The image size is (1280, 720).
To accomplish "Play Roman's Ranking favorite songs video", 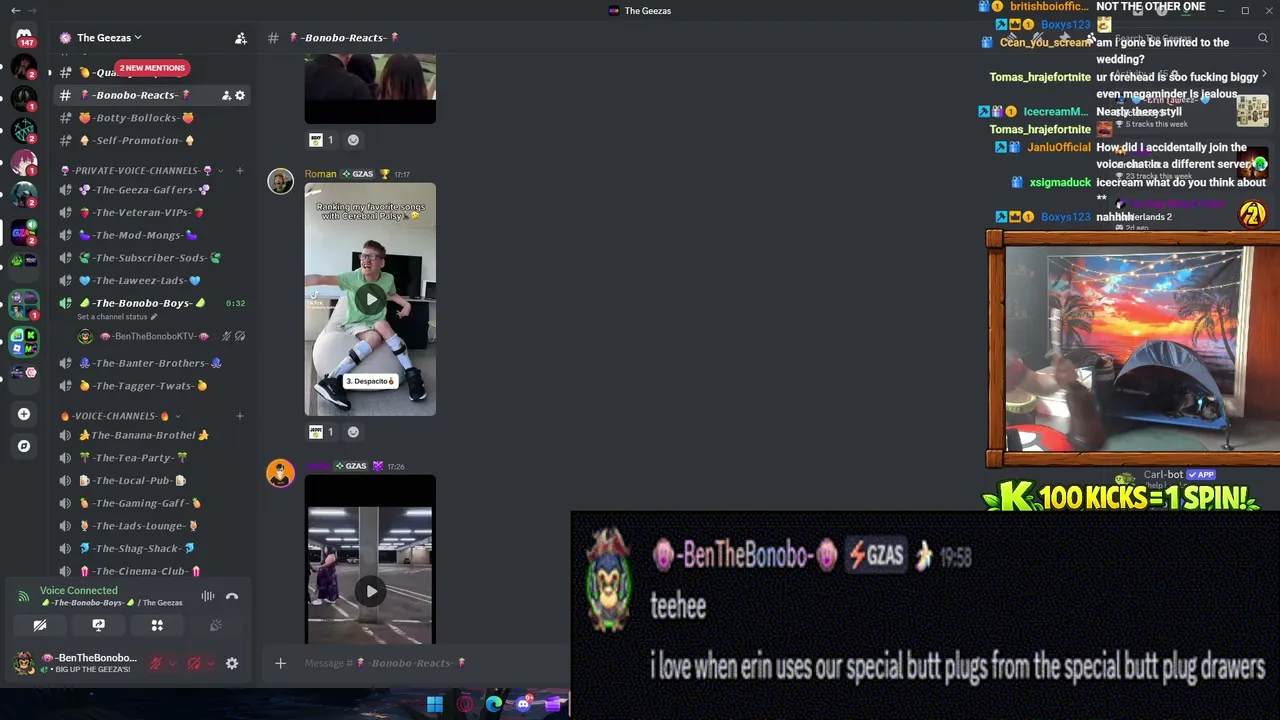I will (370, 299).
